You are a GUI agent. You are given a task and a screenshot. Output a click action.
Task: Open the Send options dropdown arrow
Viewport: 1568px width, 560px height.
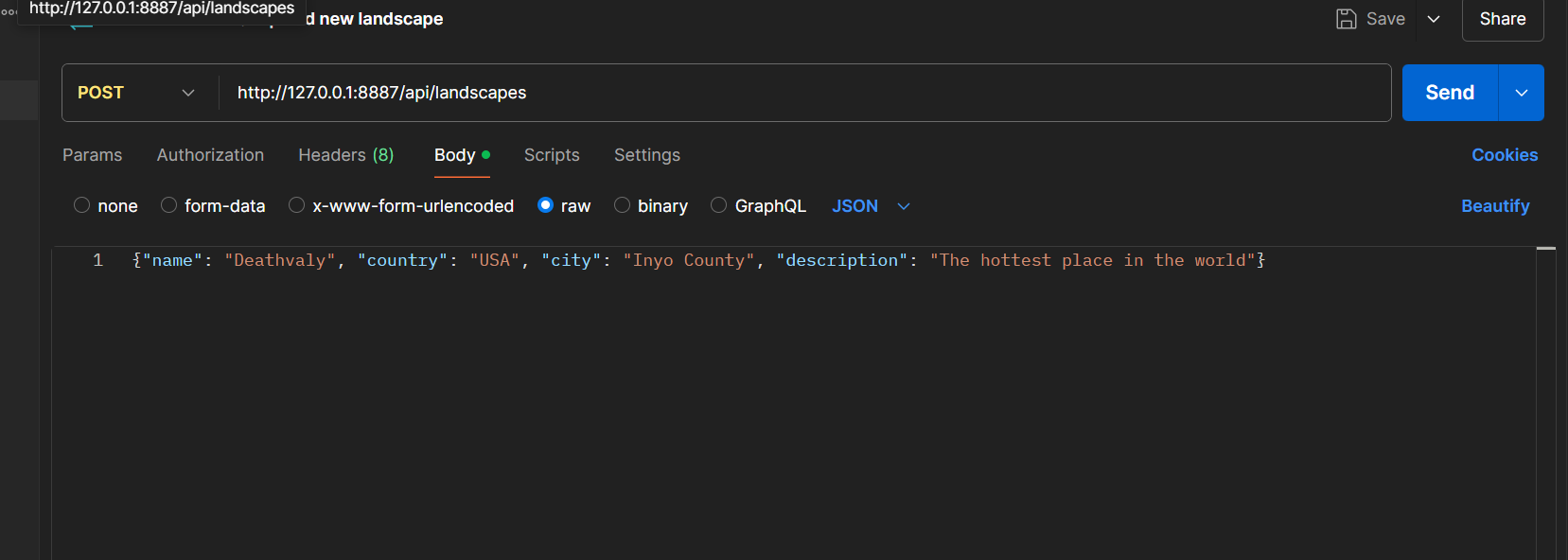[1522, 93]
